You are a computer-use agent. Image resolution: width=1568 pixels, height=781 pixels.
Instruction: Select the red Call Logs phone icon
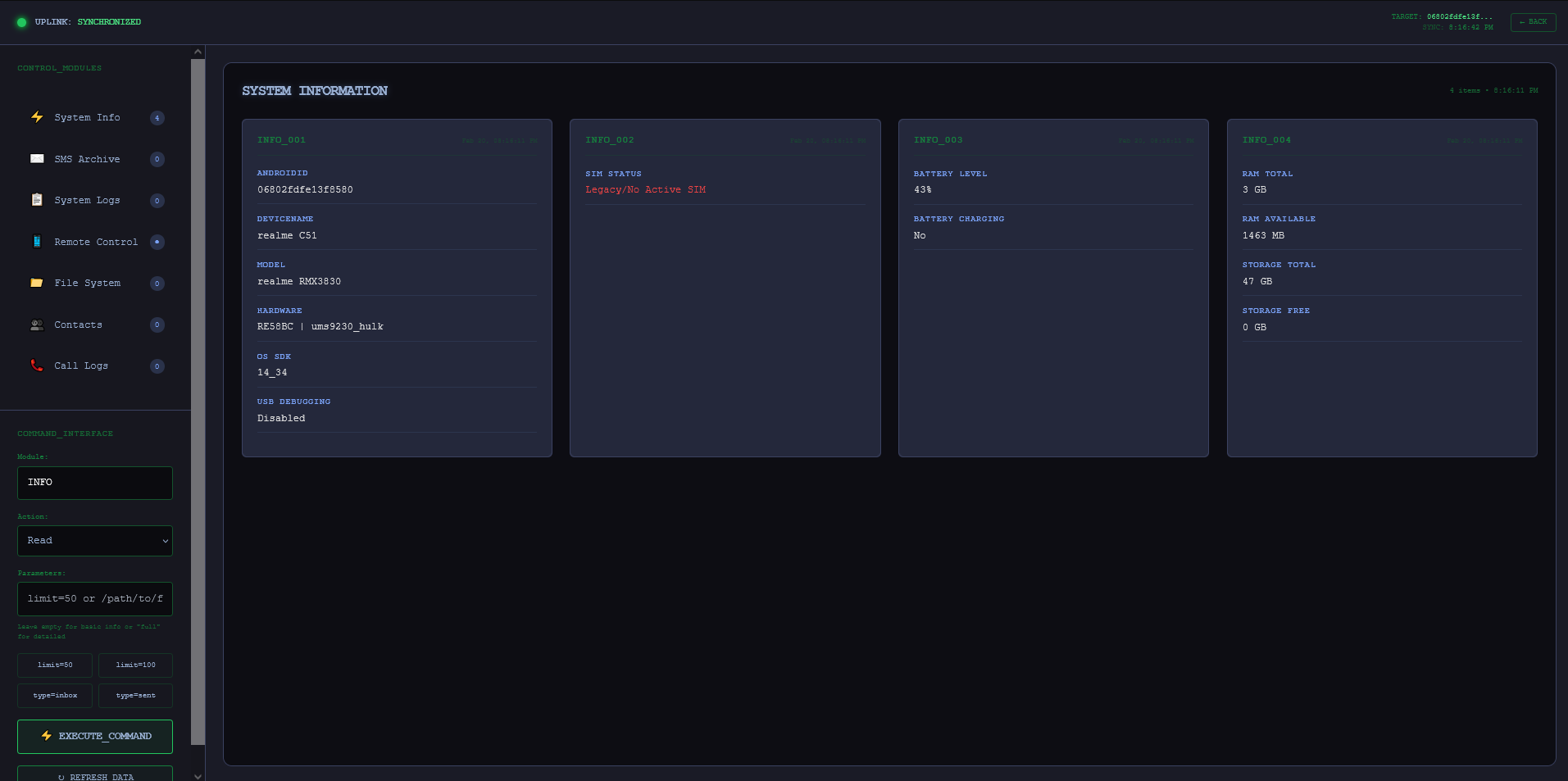(x=37, y=366)
